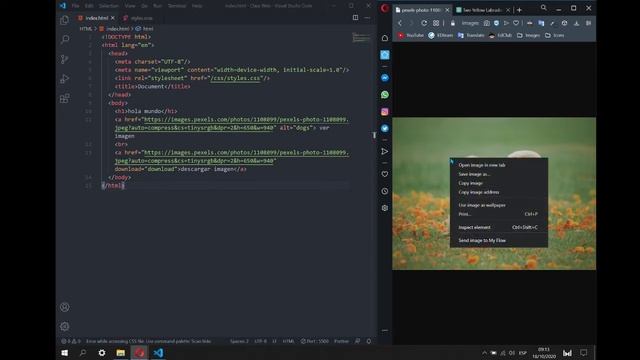Split the VS Code editor right

(x=356, y=18)
